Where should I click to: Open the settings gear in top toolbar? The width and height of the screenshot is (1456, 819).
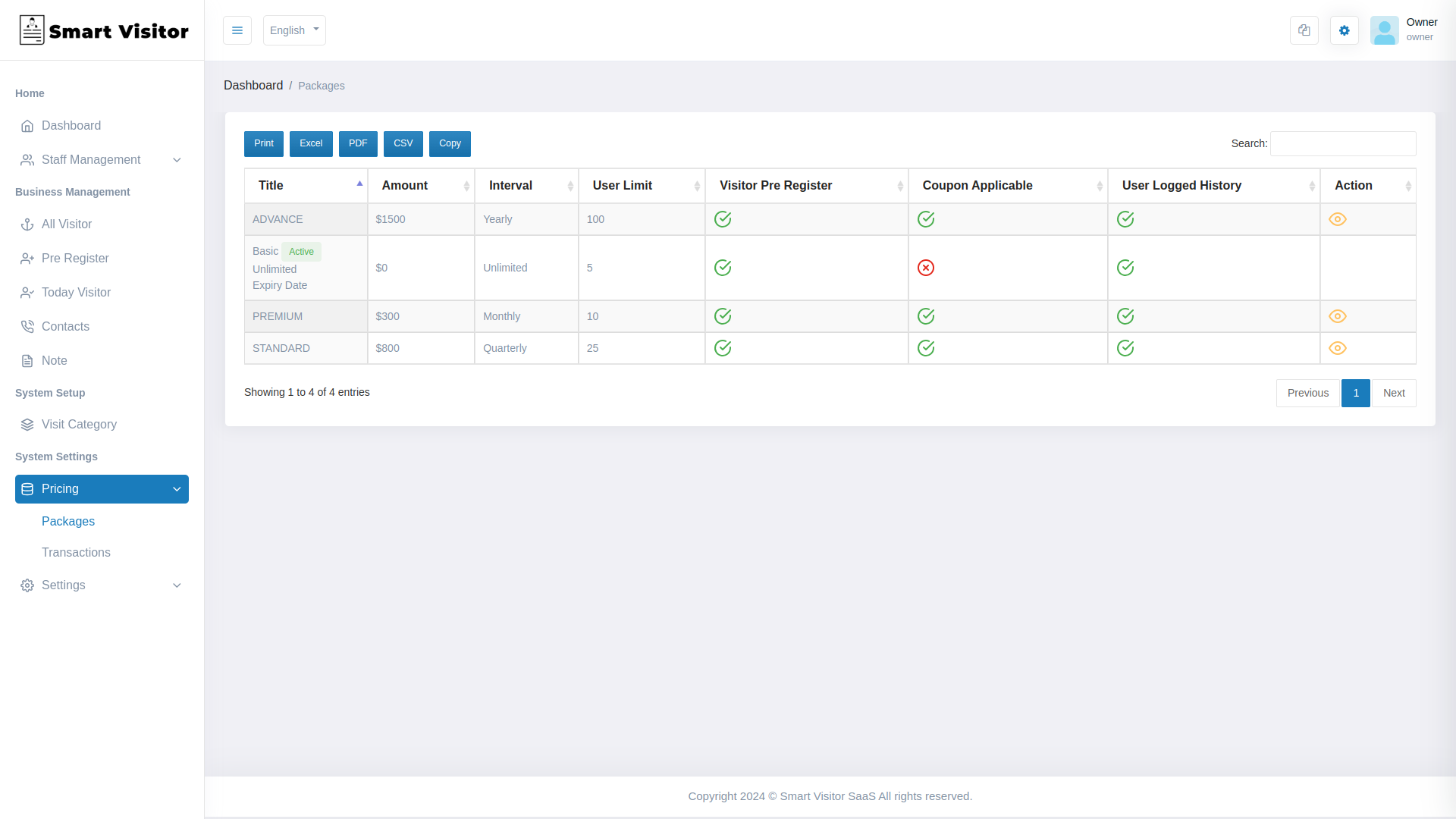(x=1344, y=30)
